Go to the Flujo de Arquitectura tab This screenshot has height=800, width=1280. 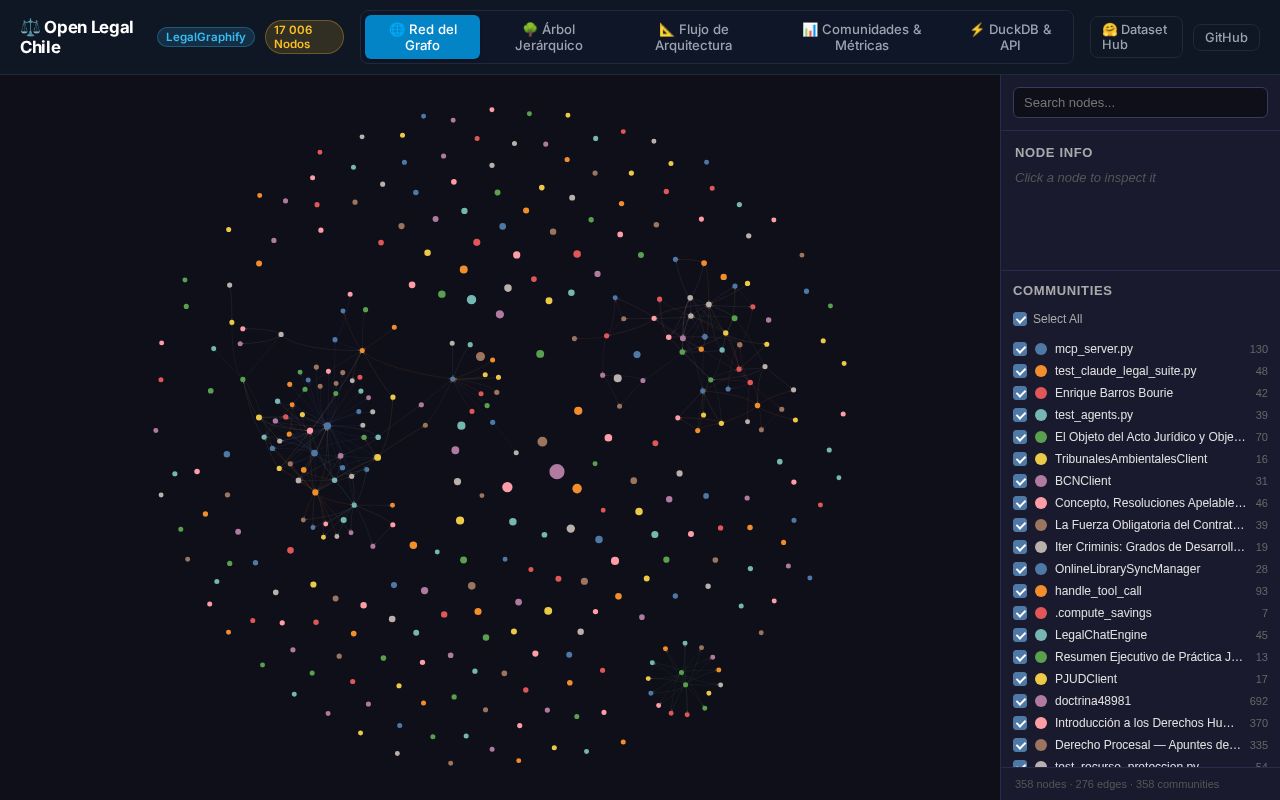[693, 37]
